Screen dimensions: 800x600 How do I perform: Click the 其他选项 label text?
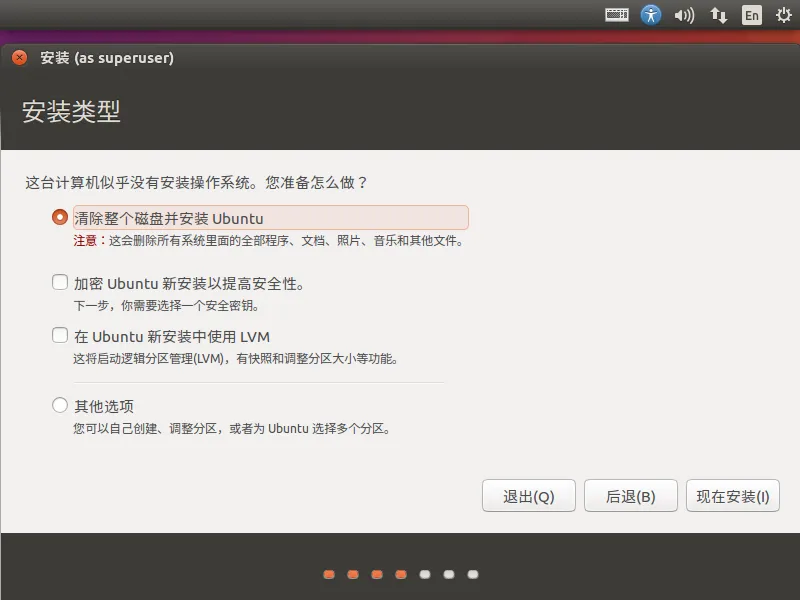coord(104,406)
